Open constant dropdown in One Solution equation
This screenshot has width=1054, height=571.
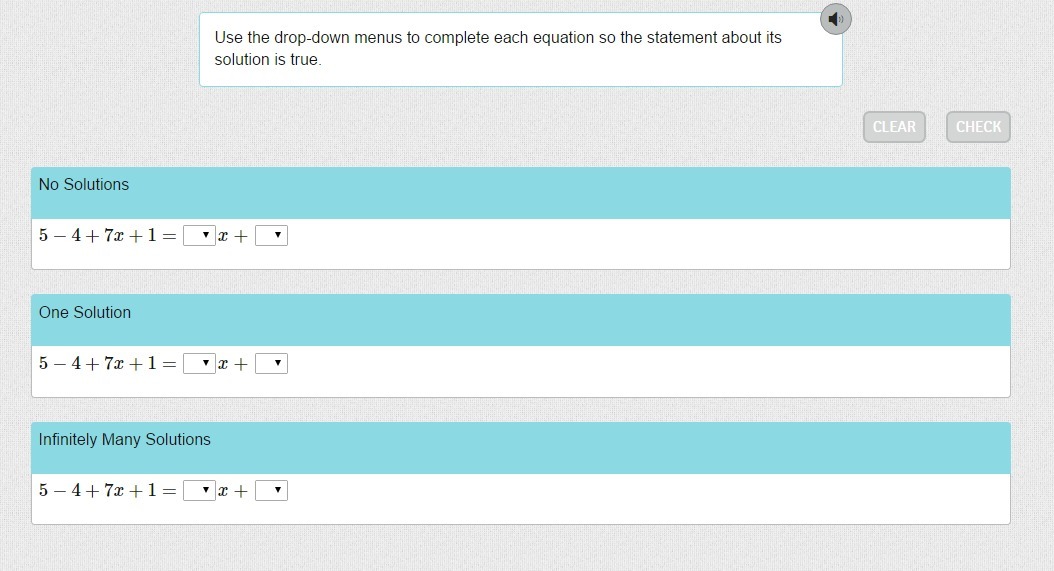(271, 364)
